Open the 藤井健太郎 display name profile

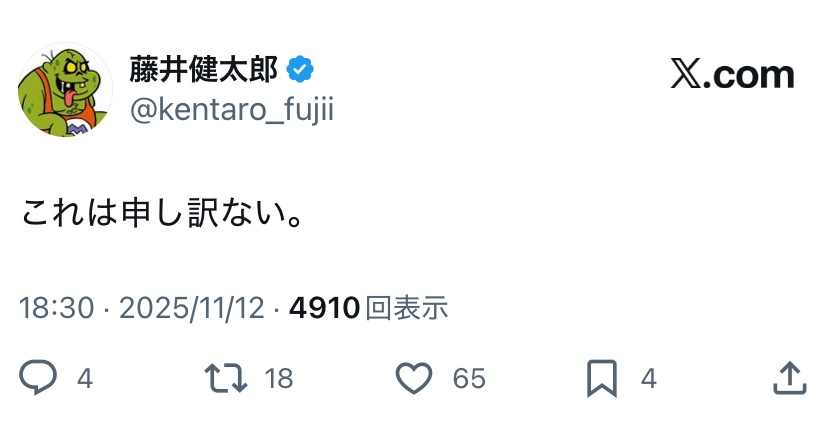[x=204, y=69]
